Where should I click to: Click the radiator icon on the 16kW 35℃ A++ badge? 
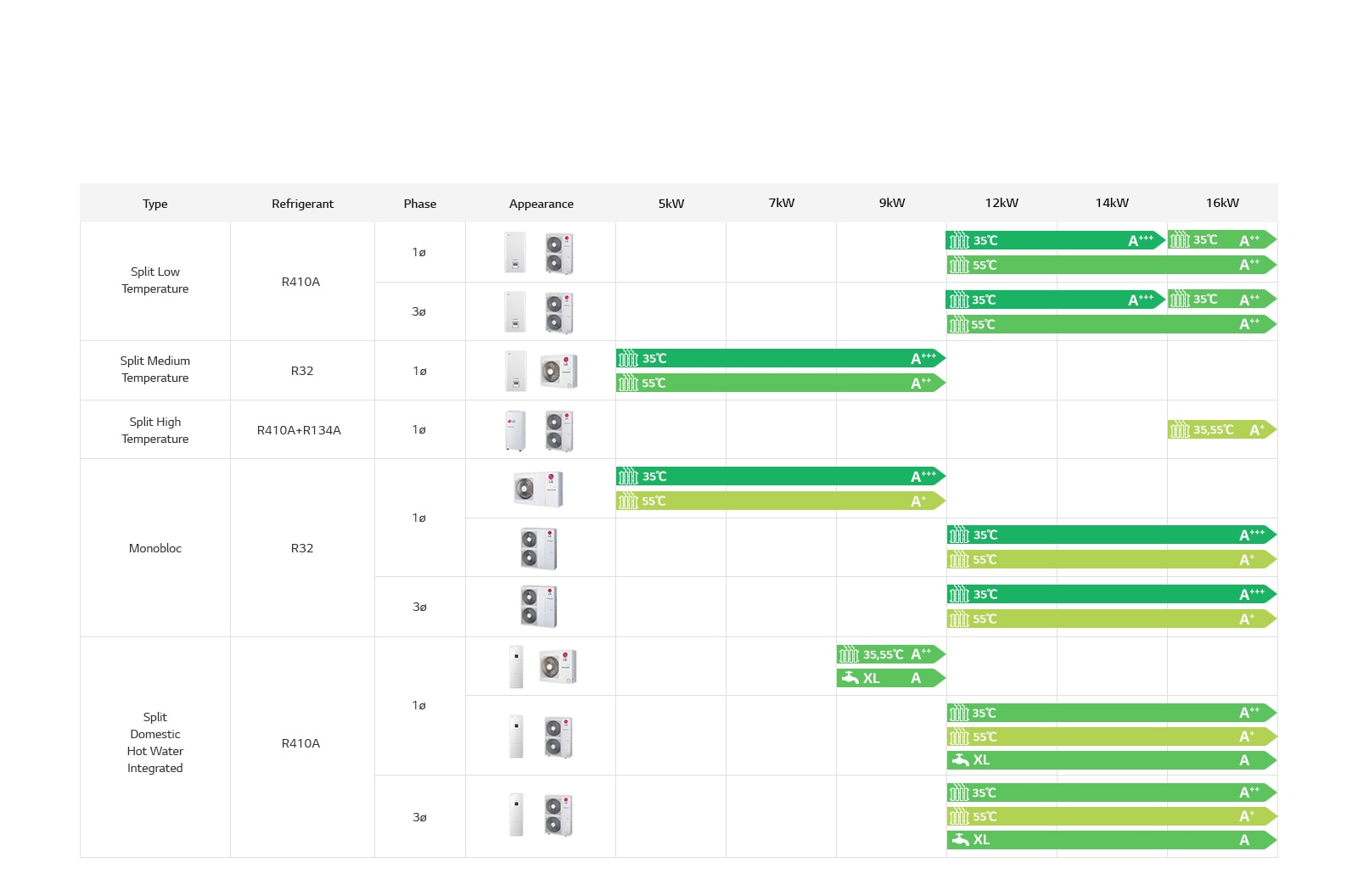point(1178,240)
